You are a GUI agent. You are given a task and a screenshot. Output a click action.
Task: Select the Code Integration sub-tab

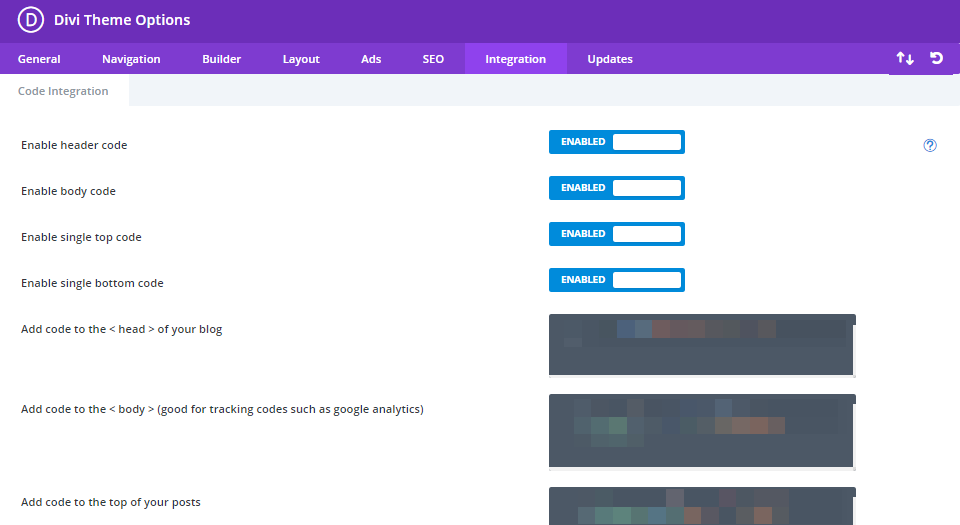64,91
